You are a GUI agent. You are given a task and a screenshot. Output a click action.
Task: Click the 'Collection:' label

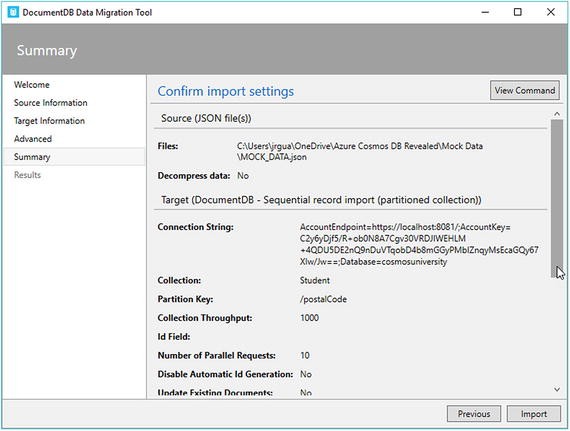pos(179,281)
